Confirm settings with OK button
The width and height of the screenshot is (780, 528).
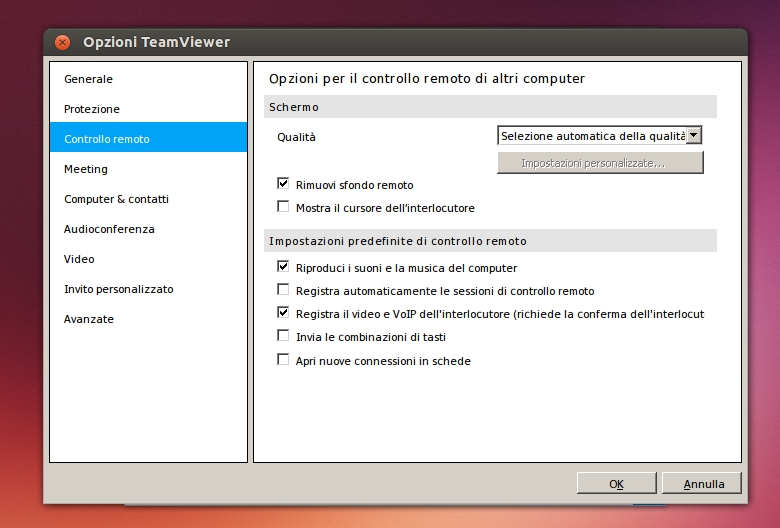[x=616, y=483]
